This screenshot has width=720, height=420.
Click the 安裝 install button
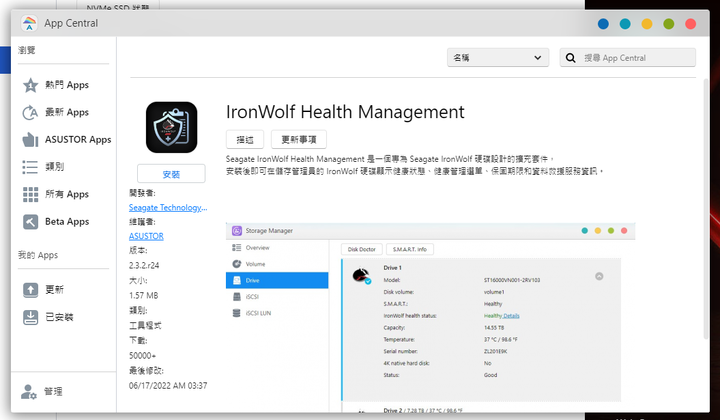(171, 174)
